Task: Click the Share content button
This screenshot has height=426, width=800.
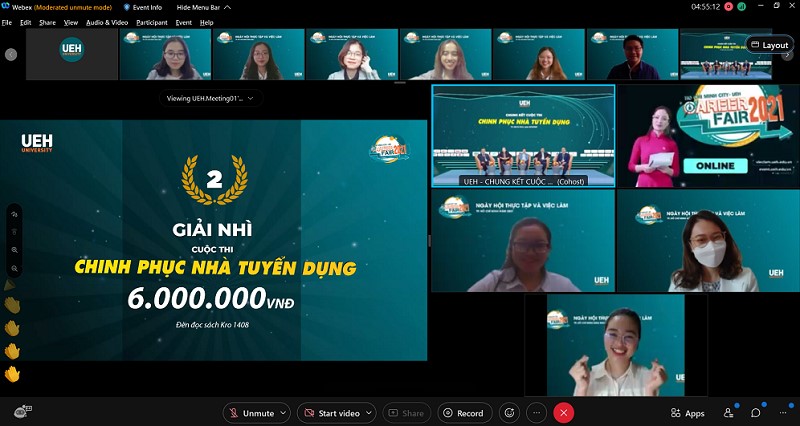Action: pyautogui.click(x=407, y=413)
